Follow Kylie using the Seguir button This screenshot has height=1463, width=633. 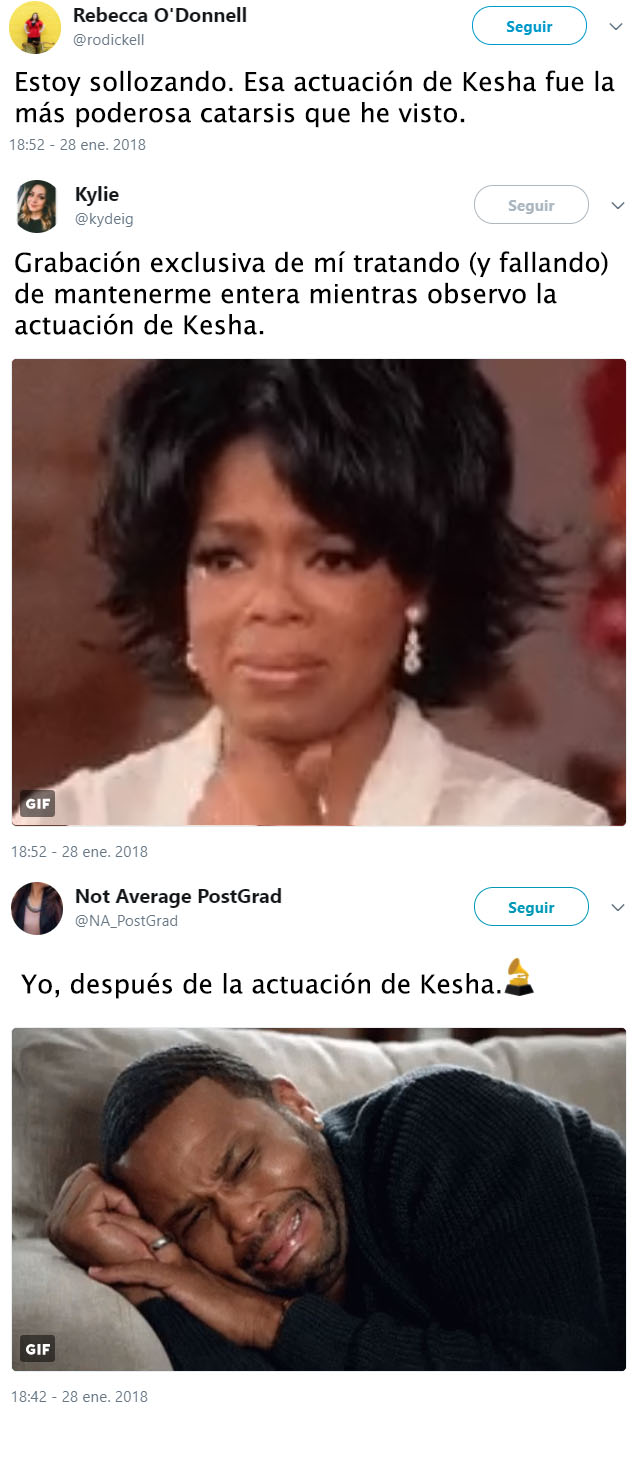coord(531,205)
